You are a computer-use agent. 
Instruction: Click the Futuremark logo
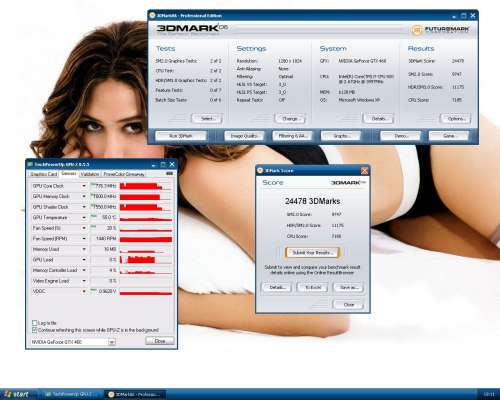pyautogui.click(x=441, y=30)
